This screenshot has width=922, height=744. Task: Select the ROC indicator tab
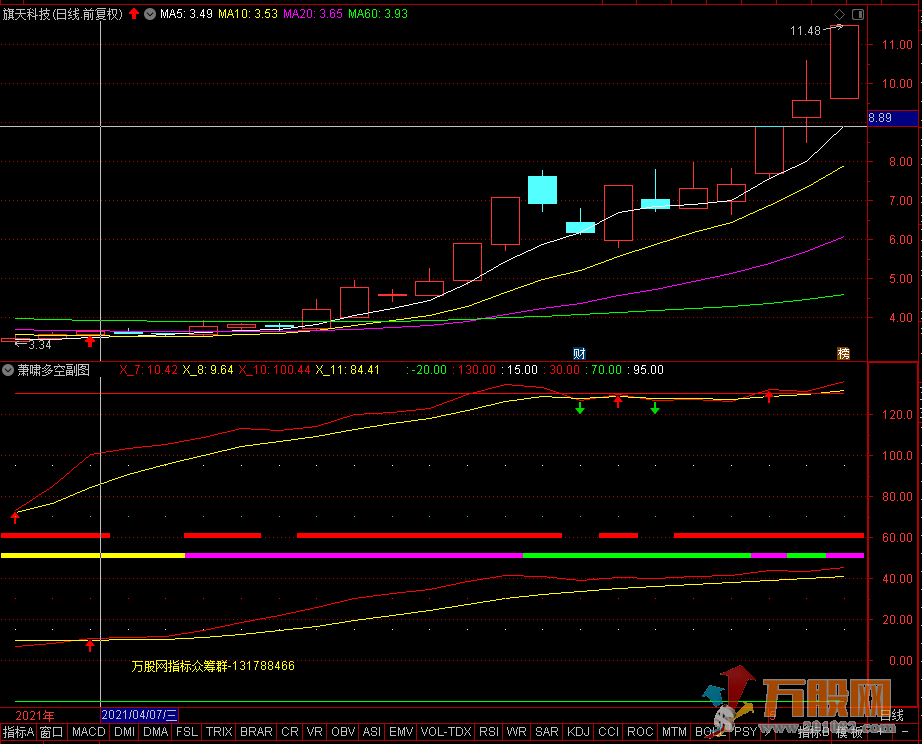coord(640,732)
